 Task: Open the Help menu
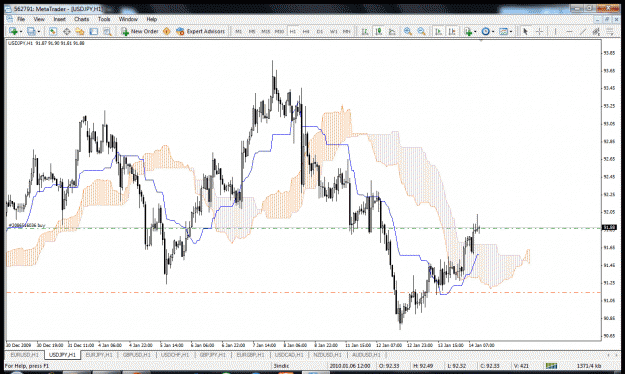pyautogui.click(x=151, y=19)
